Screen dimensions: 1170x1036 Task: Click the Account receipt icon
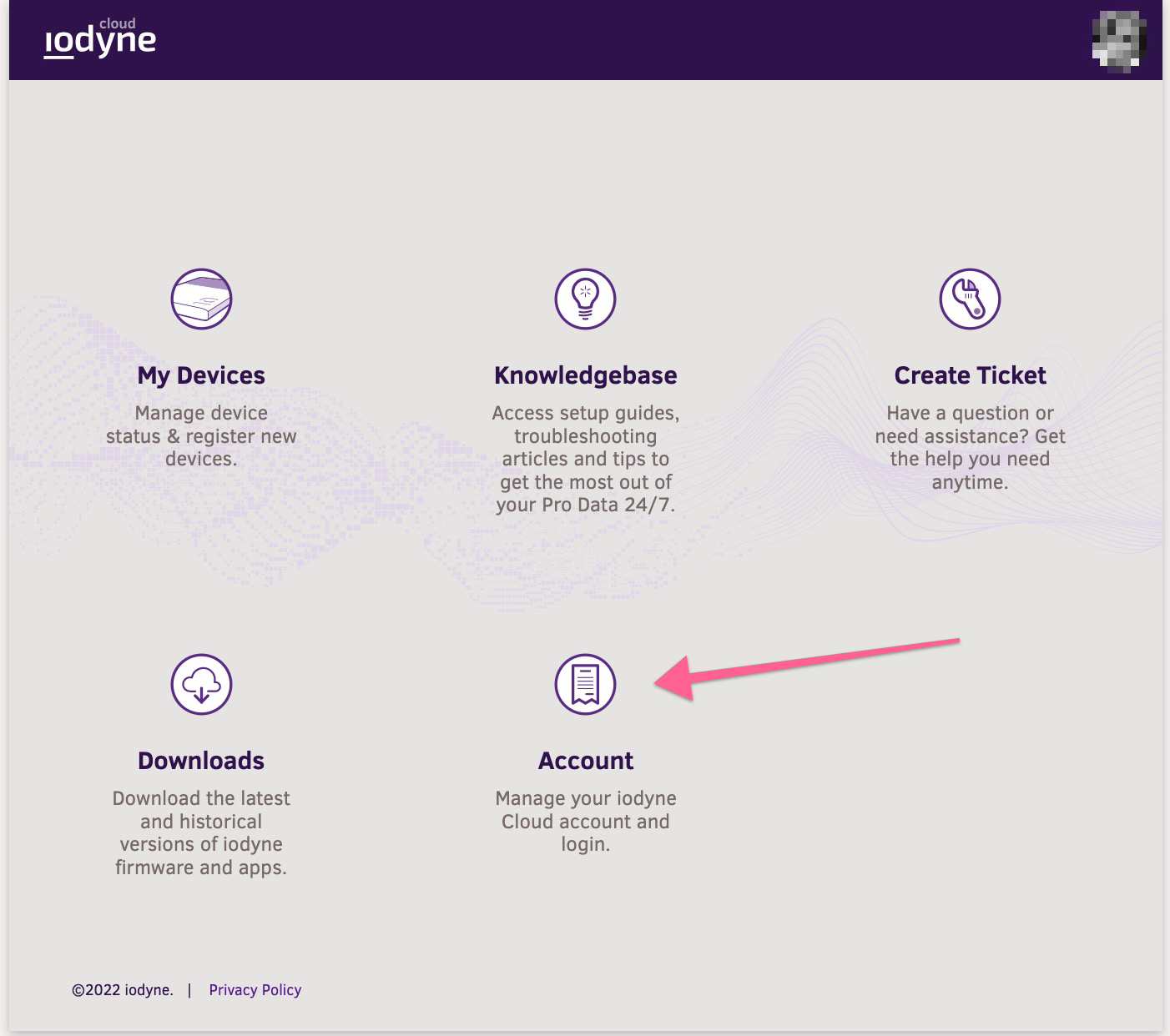click(586, 684)
